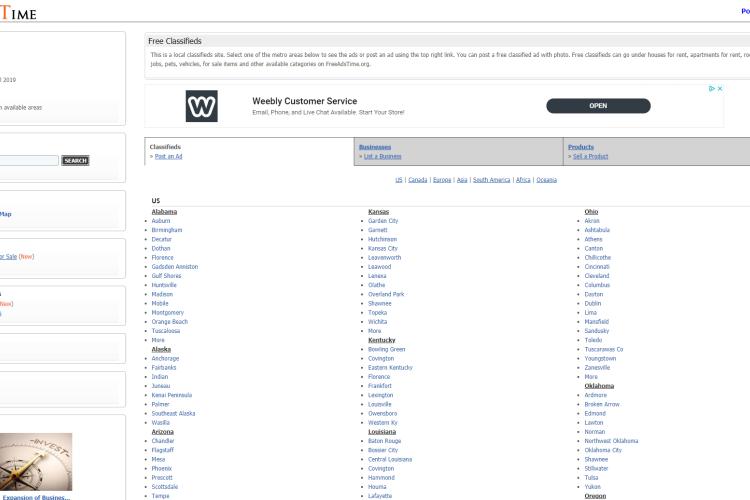Open the Broken Arrow link

click(x=602, y=404)
